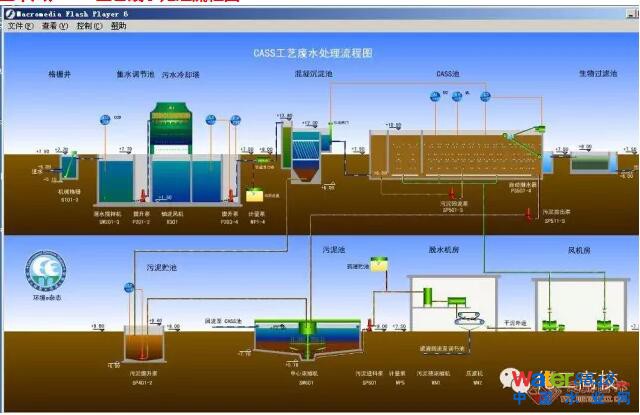Open the 文件(F) menu
This screenshot has width=640, height=415.
click(x=20, y=26)
